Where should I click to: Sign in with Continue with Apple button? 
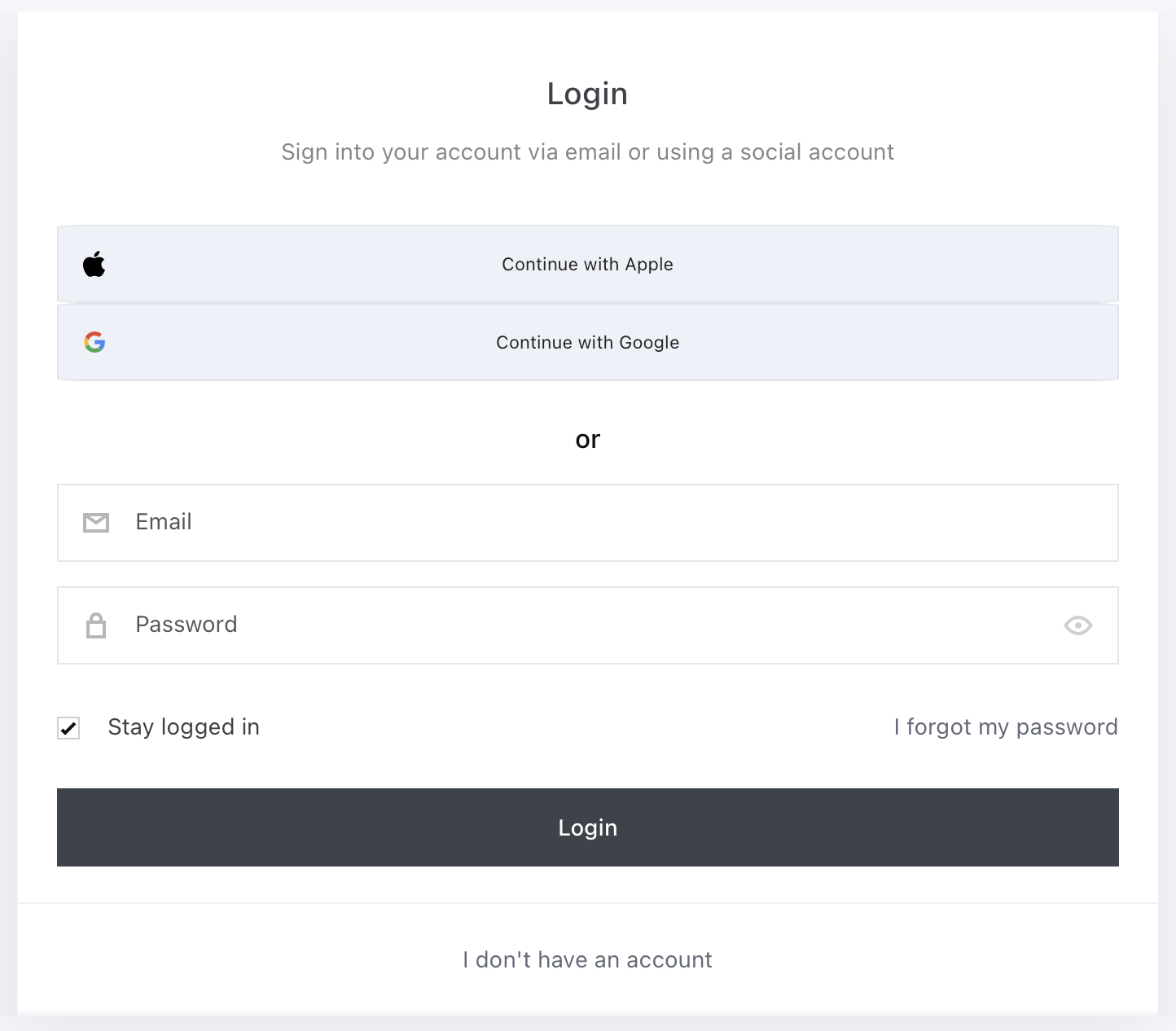588,264
